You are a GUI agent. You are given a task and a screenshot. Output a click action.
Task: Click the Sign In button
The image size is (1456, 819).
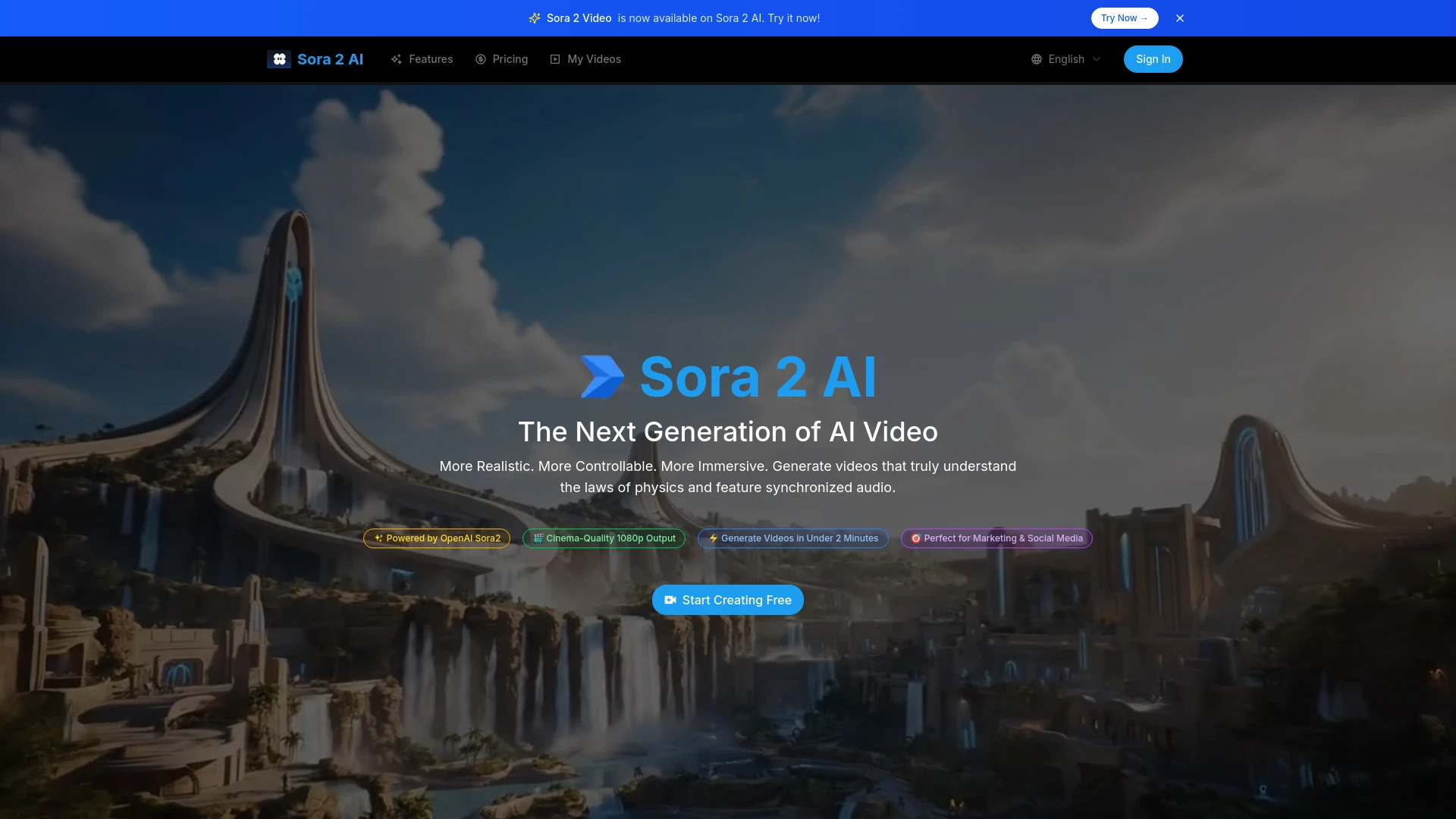tap(1152, 58)
